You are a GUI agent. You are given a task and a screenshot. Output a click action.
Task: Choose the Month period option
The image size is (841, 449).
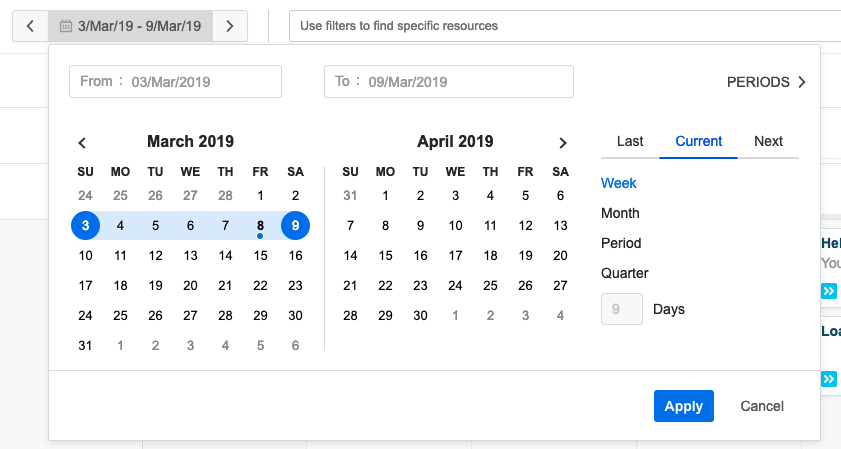tap(620, 213)
